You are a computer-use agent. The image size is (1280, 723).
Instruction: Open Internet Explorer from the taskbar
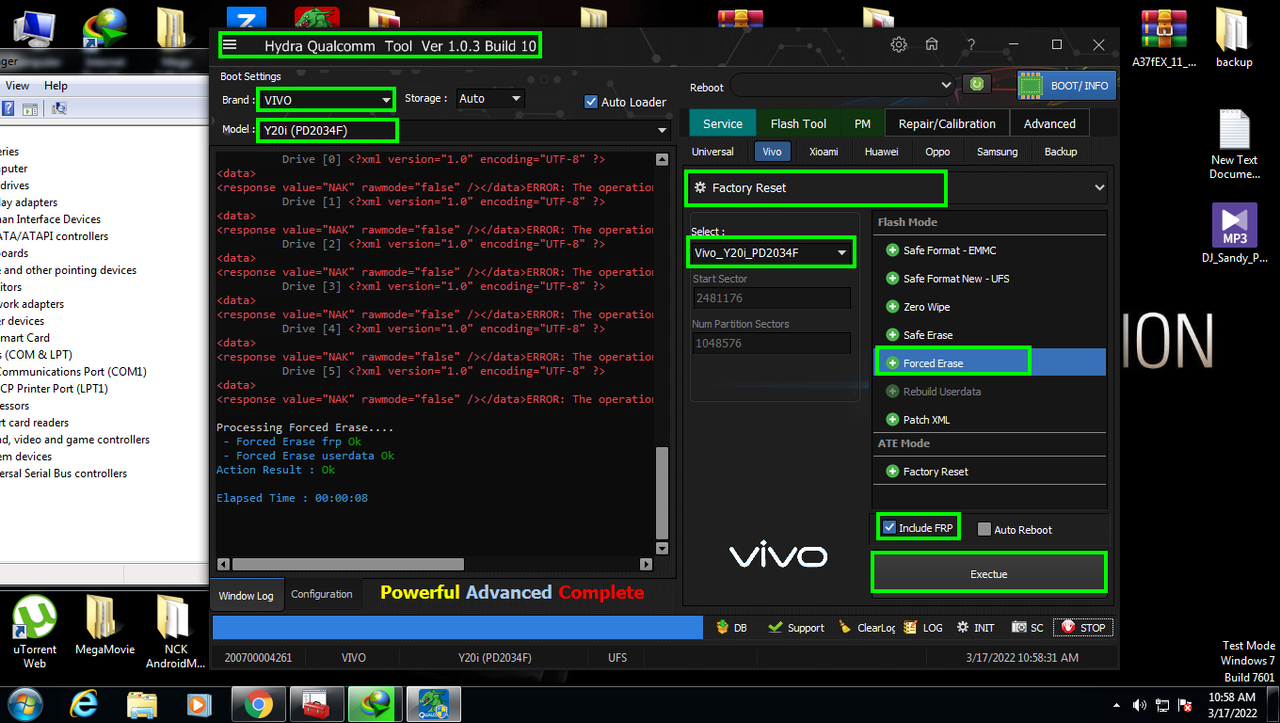pos(85,705)
